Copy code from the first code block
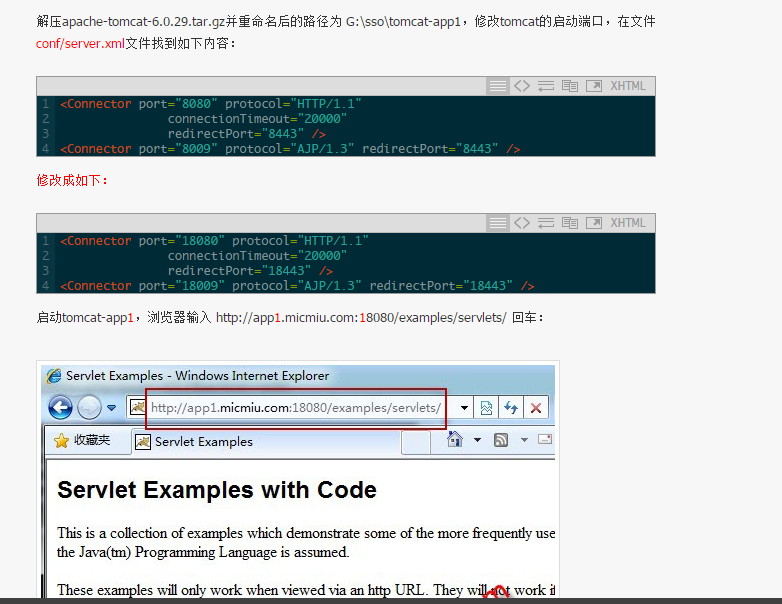Screen dimensions: 782x604 (570, 86)
